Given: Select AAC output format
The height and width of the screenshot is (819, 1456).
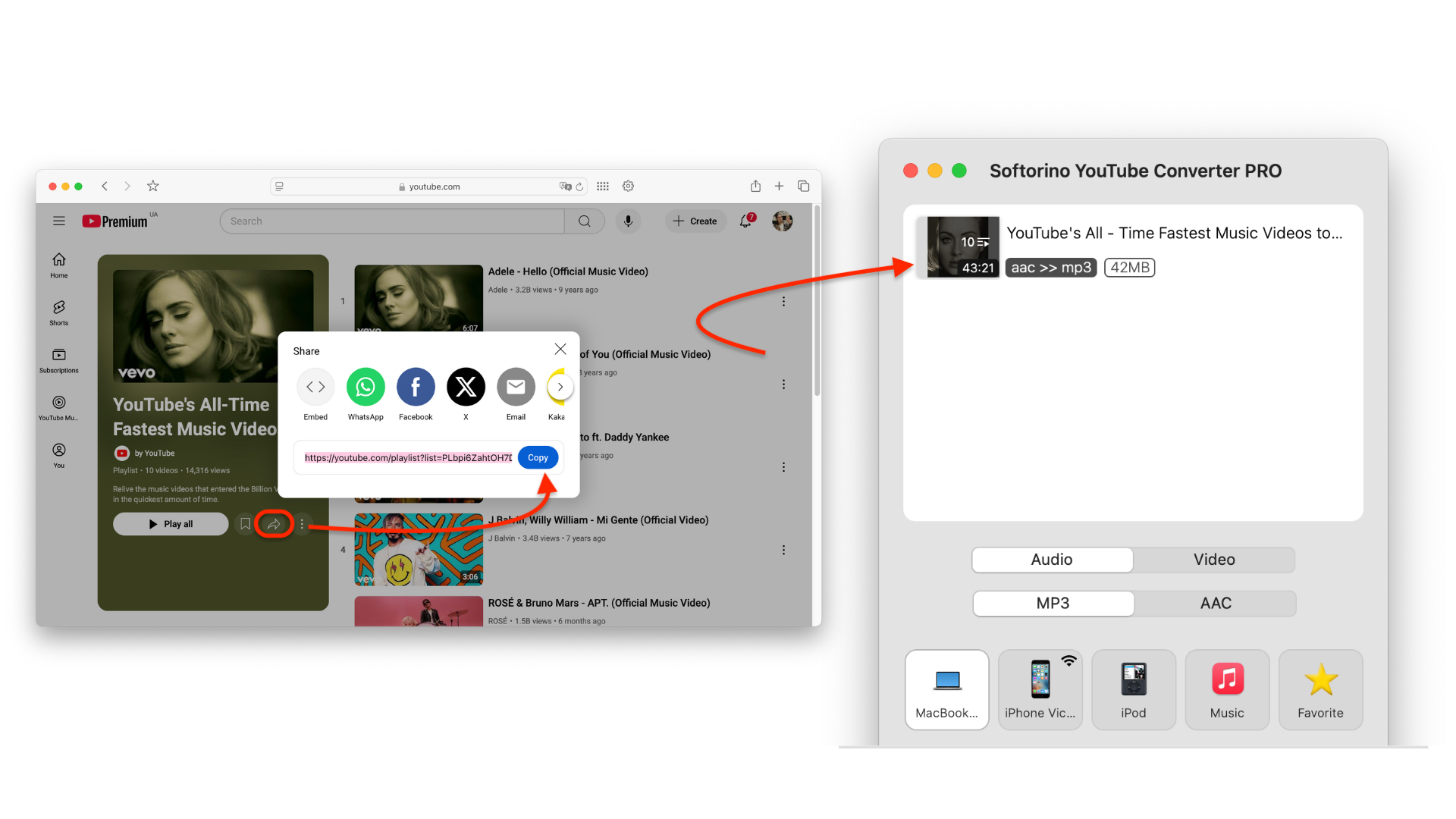Looking at the screenshot, I should 1216,604.
